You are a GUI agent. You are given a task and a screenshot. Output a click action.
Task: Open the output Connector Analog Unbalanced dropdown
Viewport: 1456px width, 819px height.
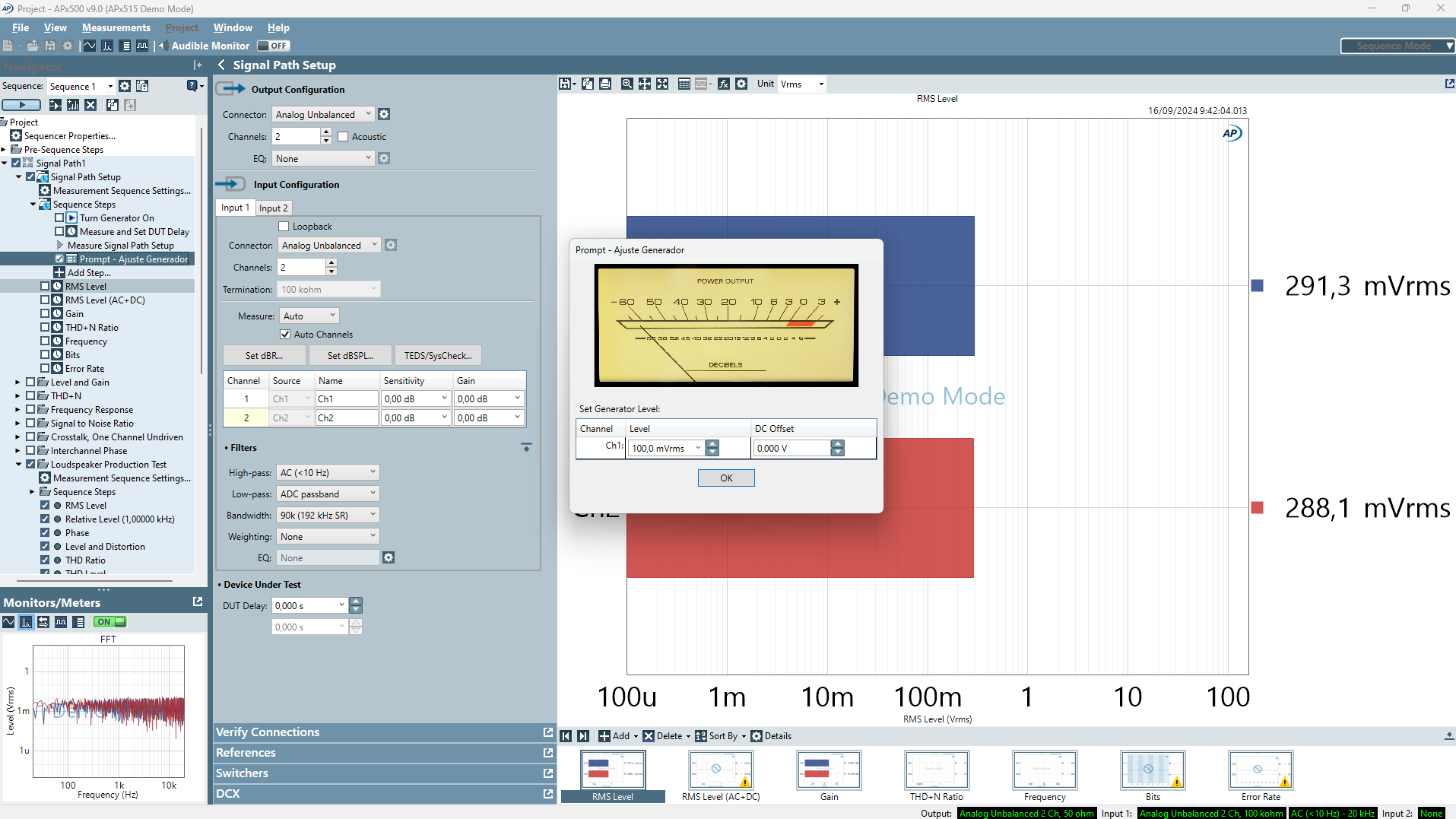pyautogui.click(x=322, y=114)
